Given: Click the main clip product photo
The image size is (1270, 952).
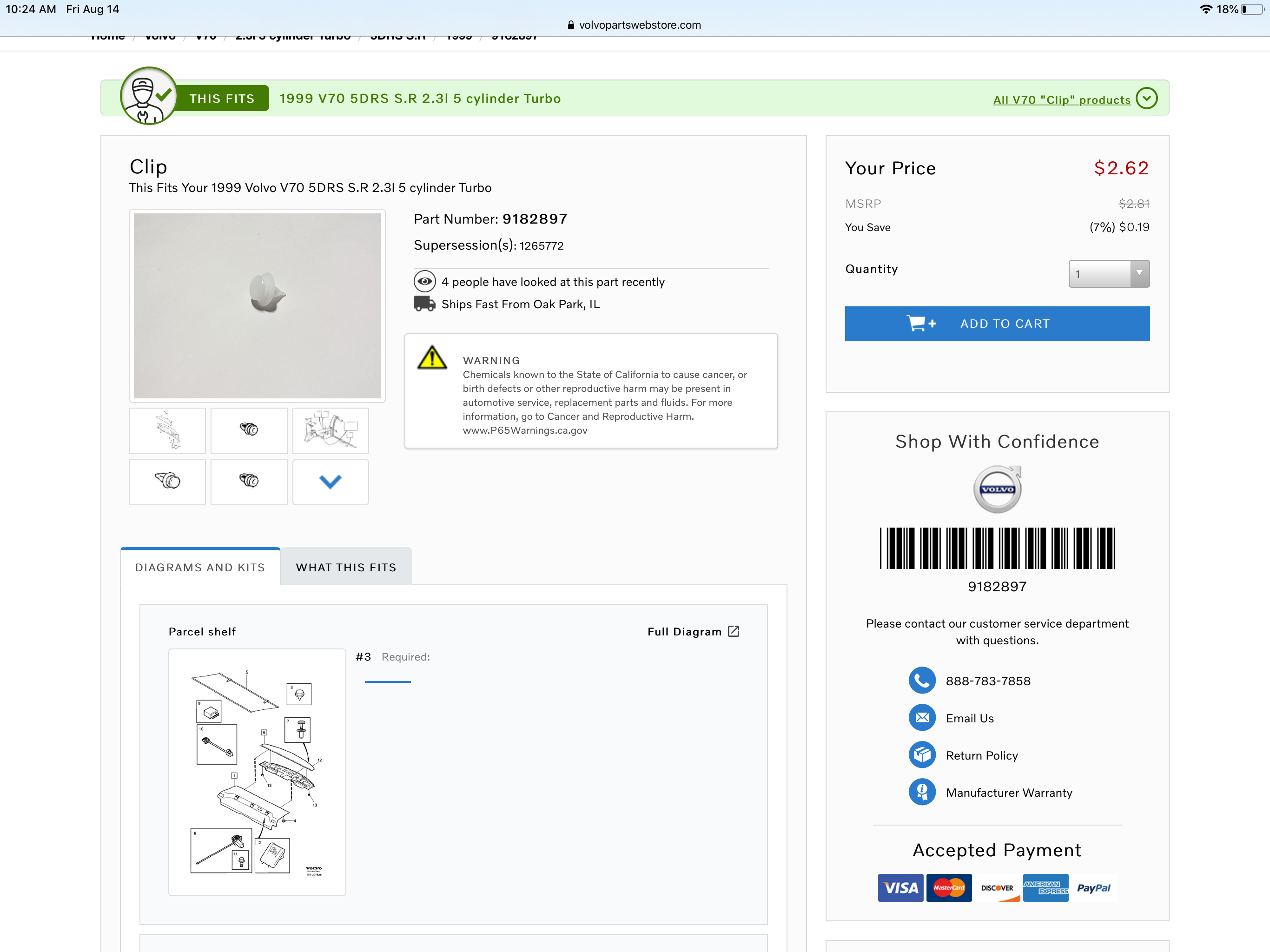Looking at the screenshot, I should tap(257, 305).
